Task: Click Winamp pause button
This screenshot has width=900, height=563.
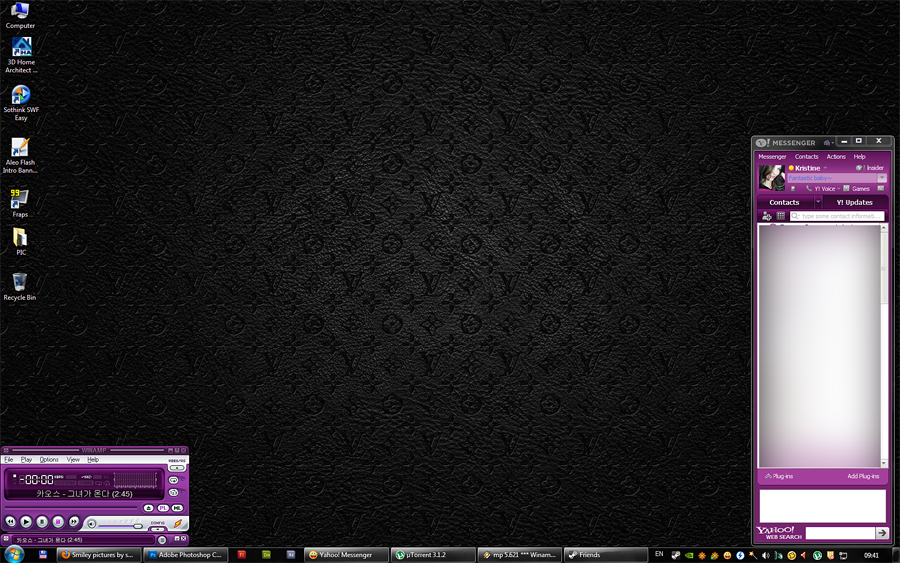Action: [x=42, y=522]
